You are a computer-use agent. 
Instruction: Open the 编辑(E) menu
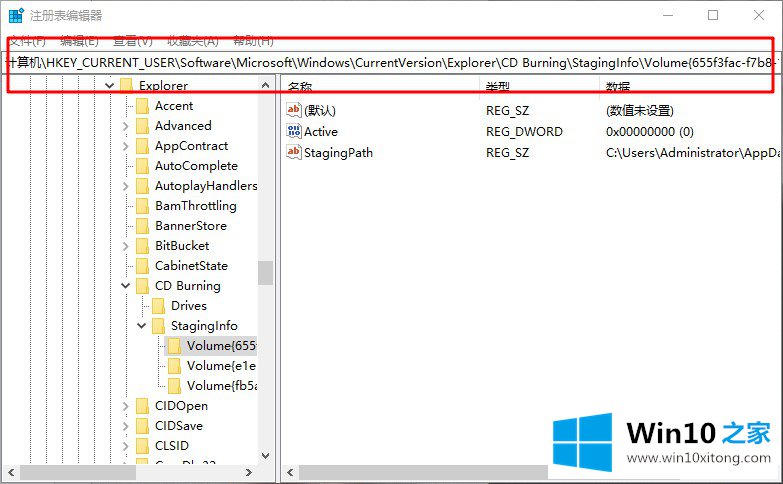click(79, 41)
